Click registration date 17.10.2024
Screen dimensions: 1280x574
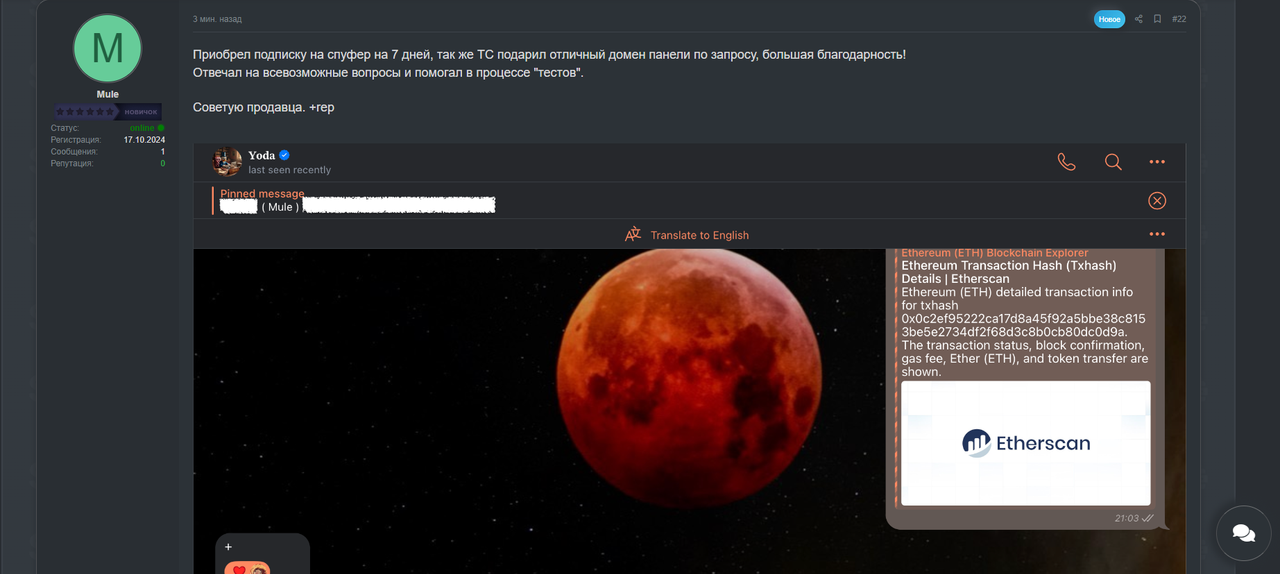click(x=144, y=140)
